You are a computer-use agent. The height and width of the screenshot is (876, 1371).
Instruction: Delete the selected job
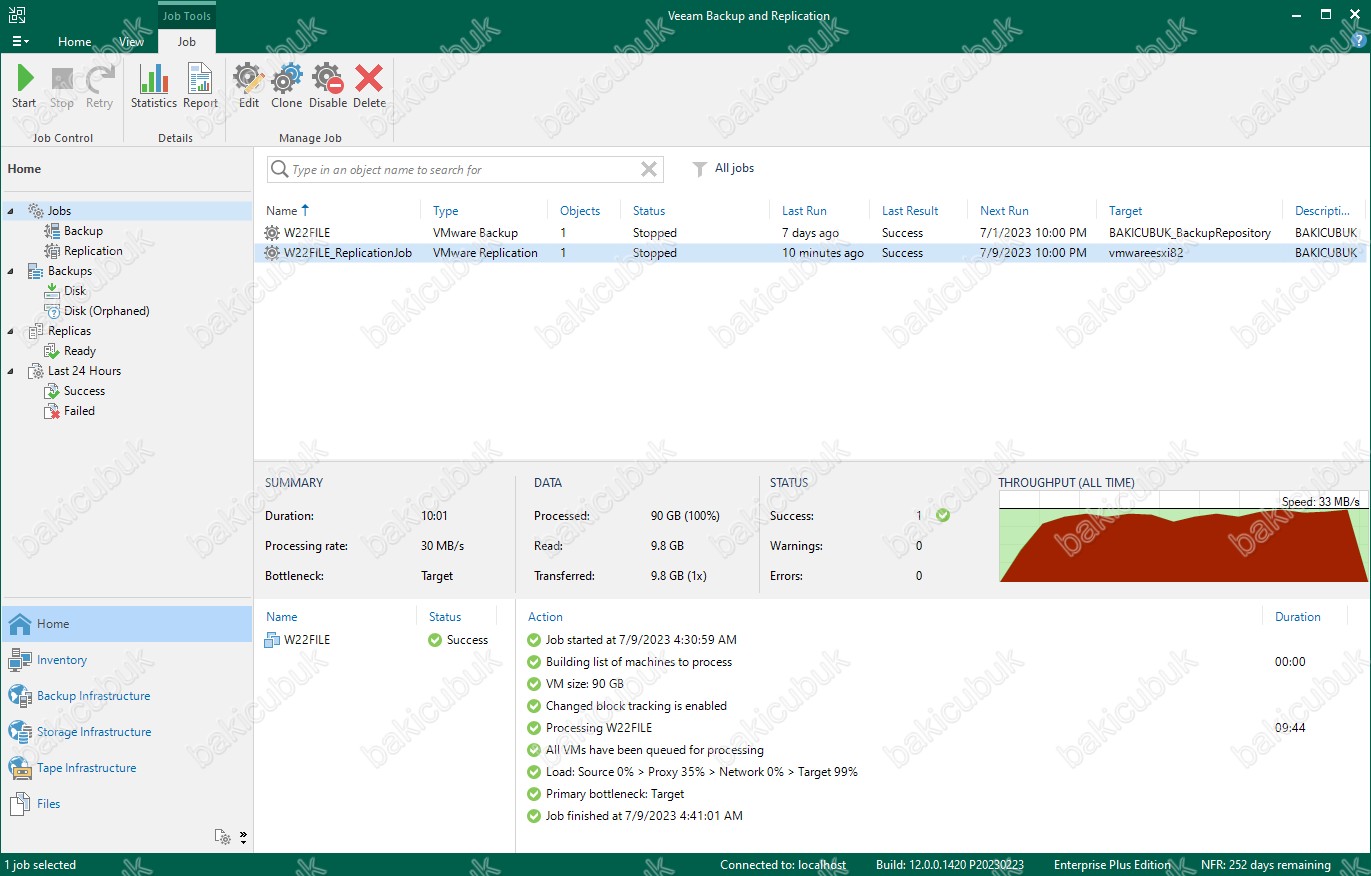[x=369, y=86]
